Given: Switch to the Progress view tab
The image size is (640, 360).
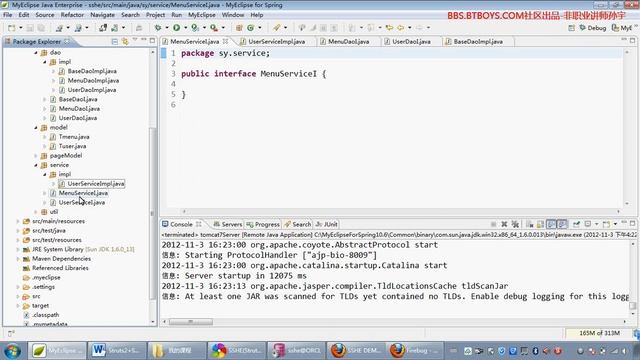Looking at the screenshot, I should click(x=263, y=224).
